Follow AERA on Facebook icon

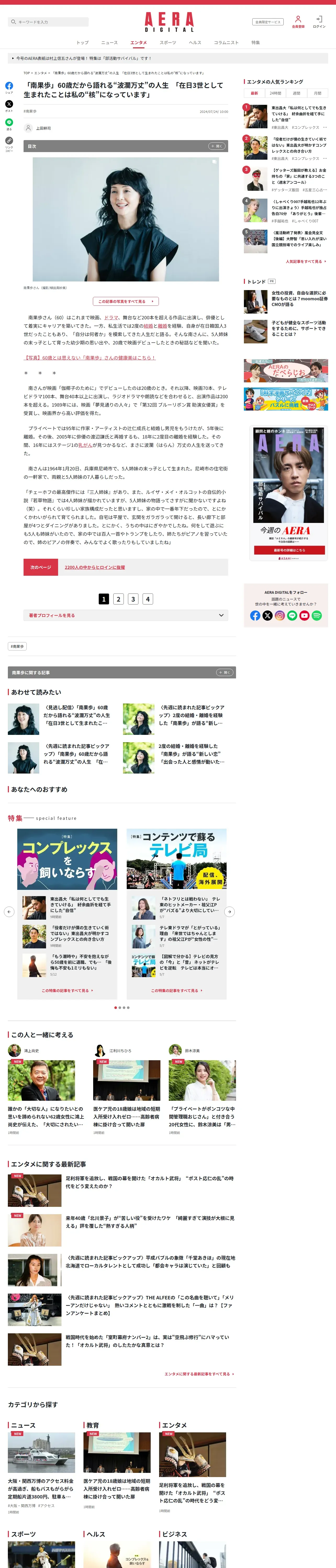point(255,615)
